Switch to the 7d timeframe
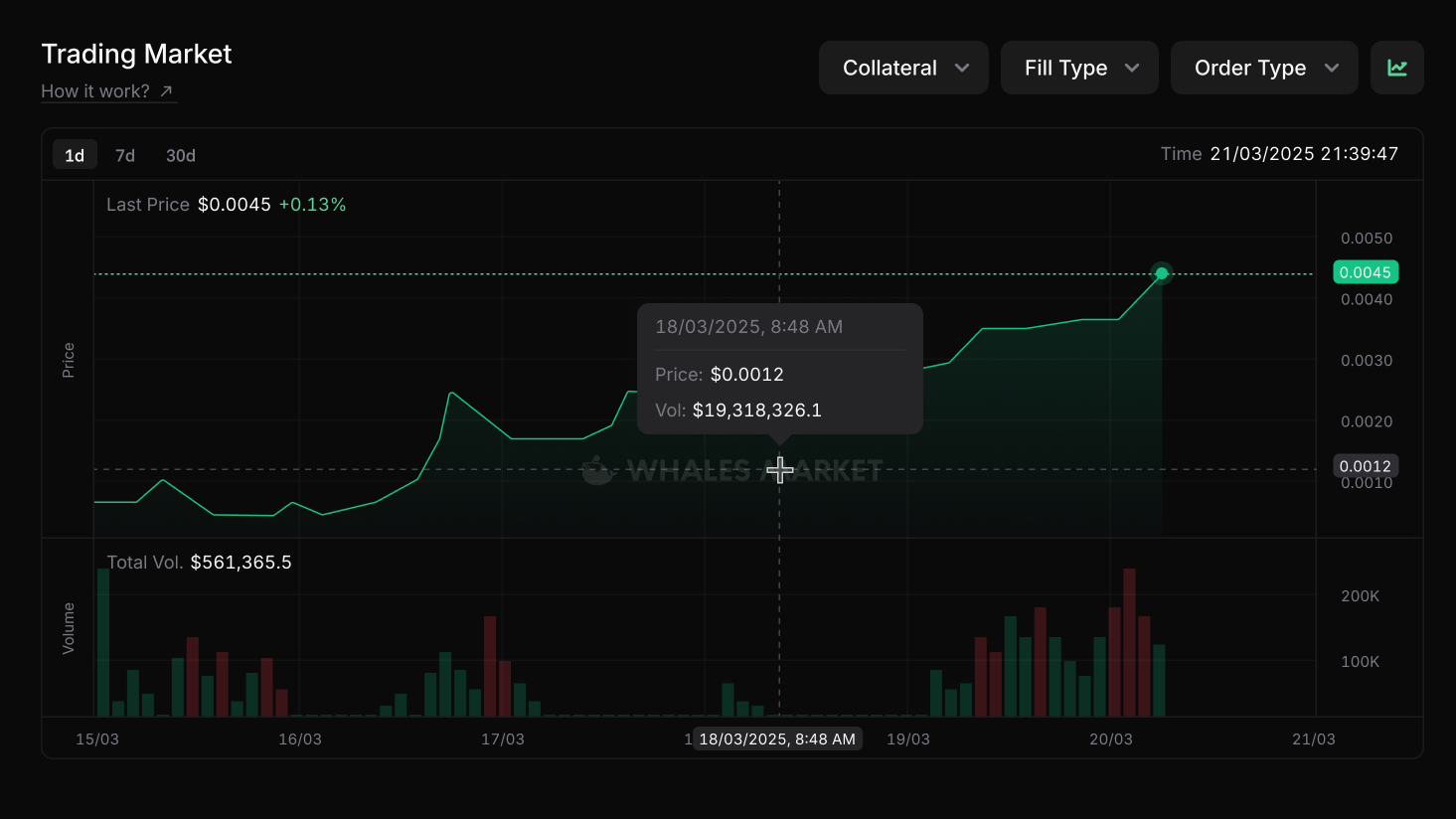The height and width of the screenshot is (819, 1456). (125, 155)
